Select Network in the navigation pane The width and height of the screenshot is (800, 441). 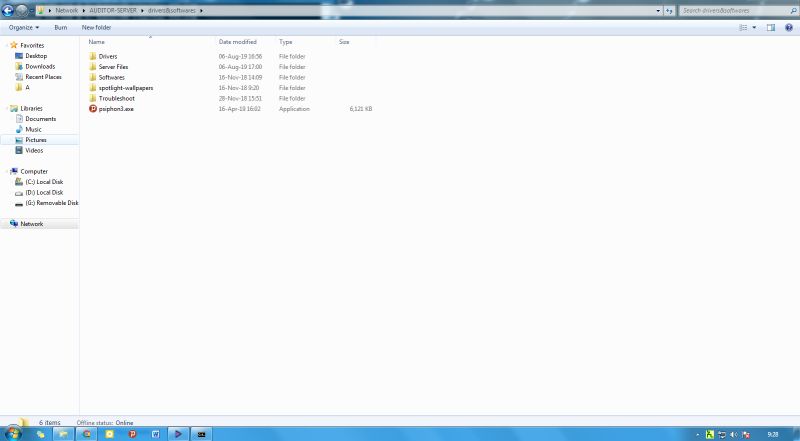click(x=32, y=224)
